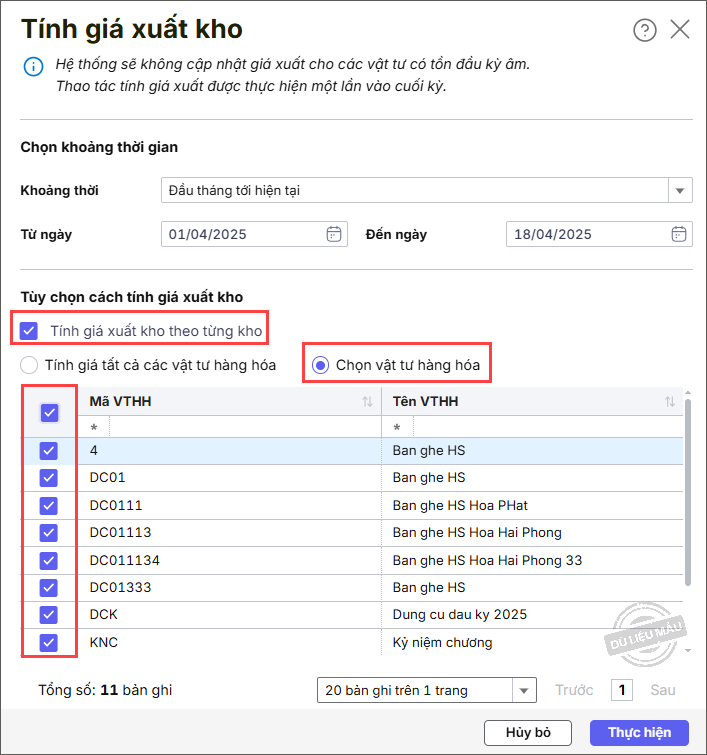Image resolution: width=707 pixels, height=755 pixels.
Task: Click the blue info icon
Action: click(x=33, y=67)
